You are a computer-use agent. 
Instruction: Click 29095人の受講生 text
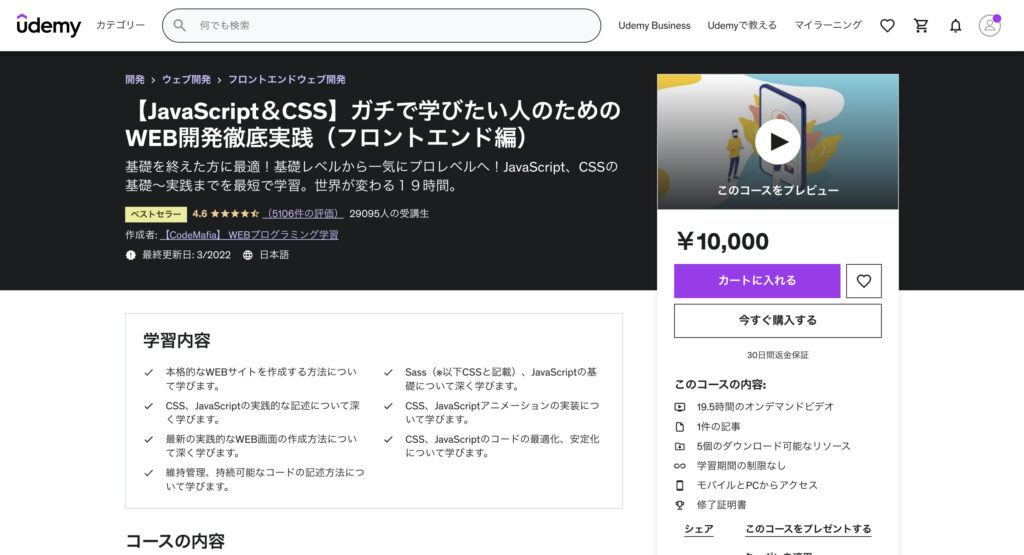coord(389,214)
